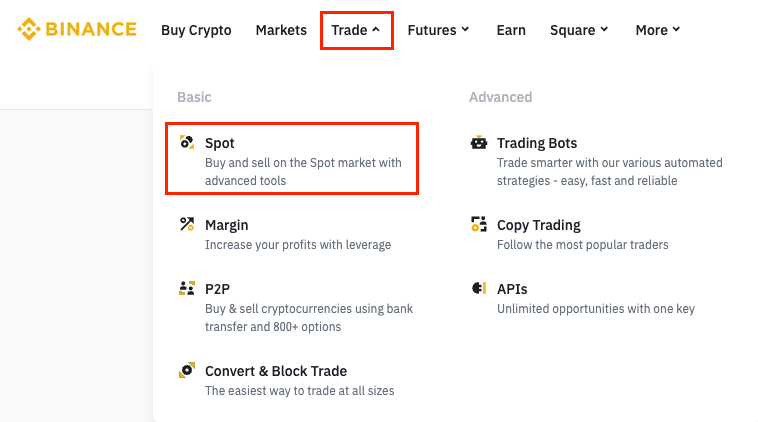The image size is (758, 422).
Task: Open the Earn page
Action: point(511,30)
